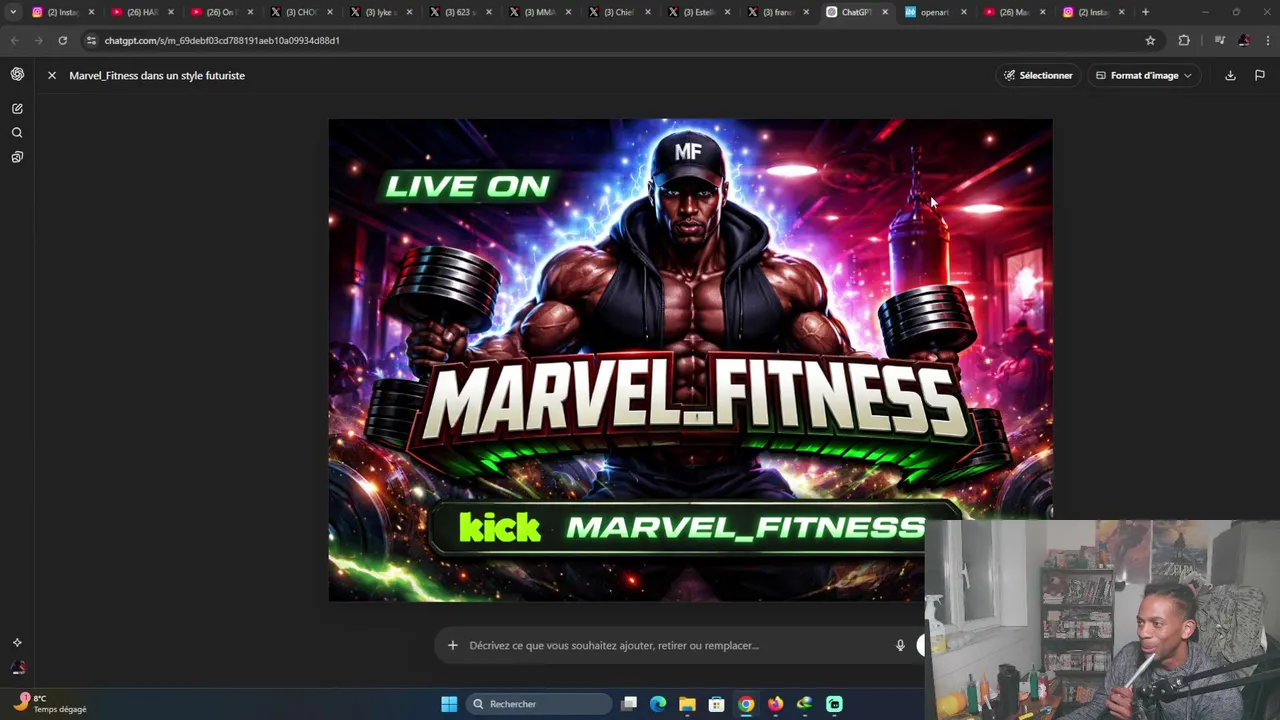The height and width of the screenshot is (720, 1280).
Task: Switch to the '(3) lyke' X tab
Action: (379, 12)
